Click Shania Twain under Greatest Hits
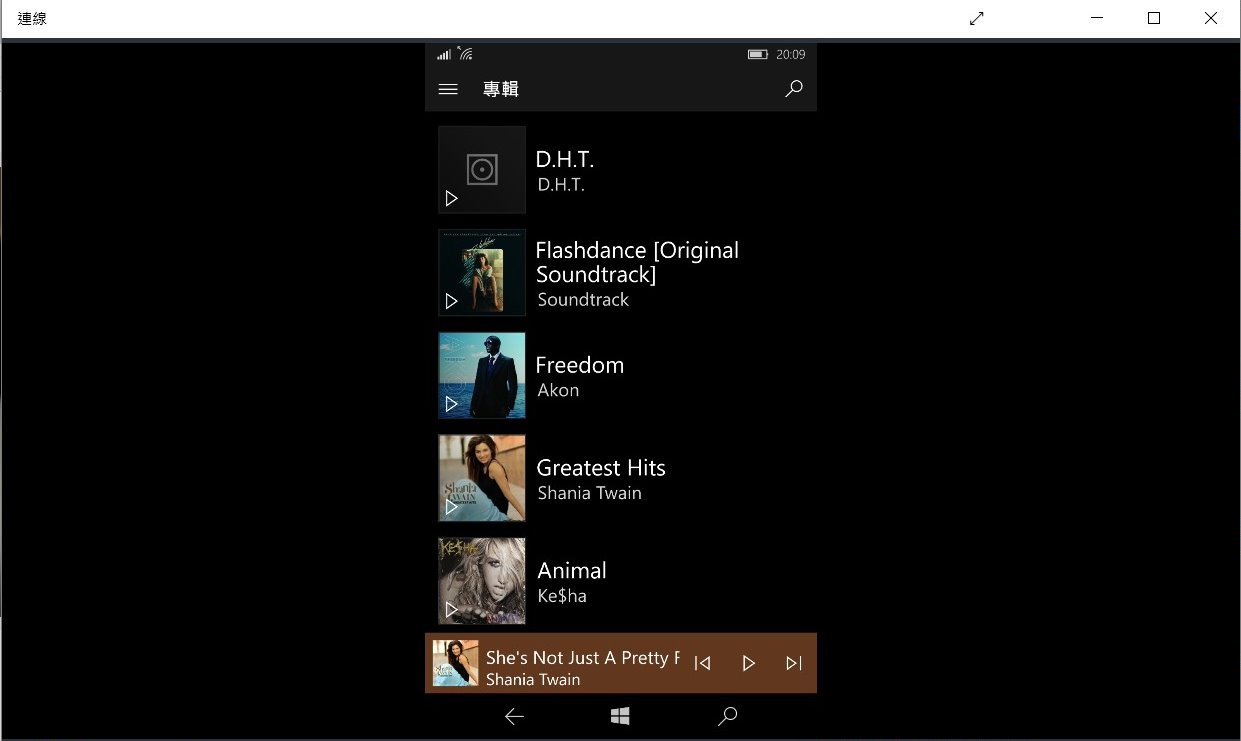Viewport: 1241px width, 741px height. (x=590, y=493)
